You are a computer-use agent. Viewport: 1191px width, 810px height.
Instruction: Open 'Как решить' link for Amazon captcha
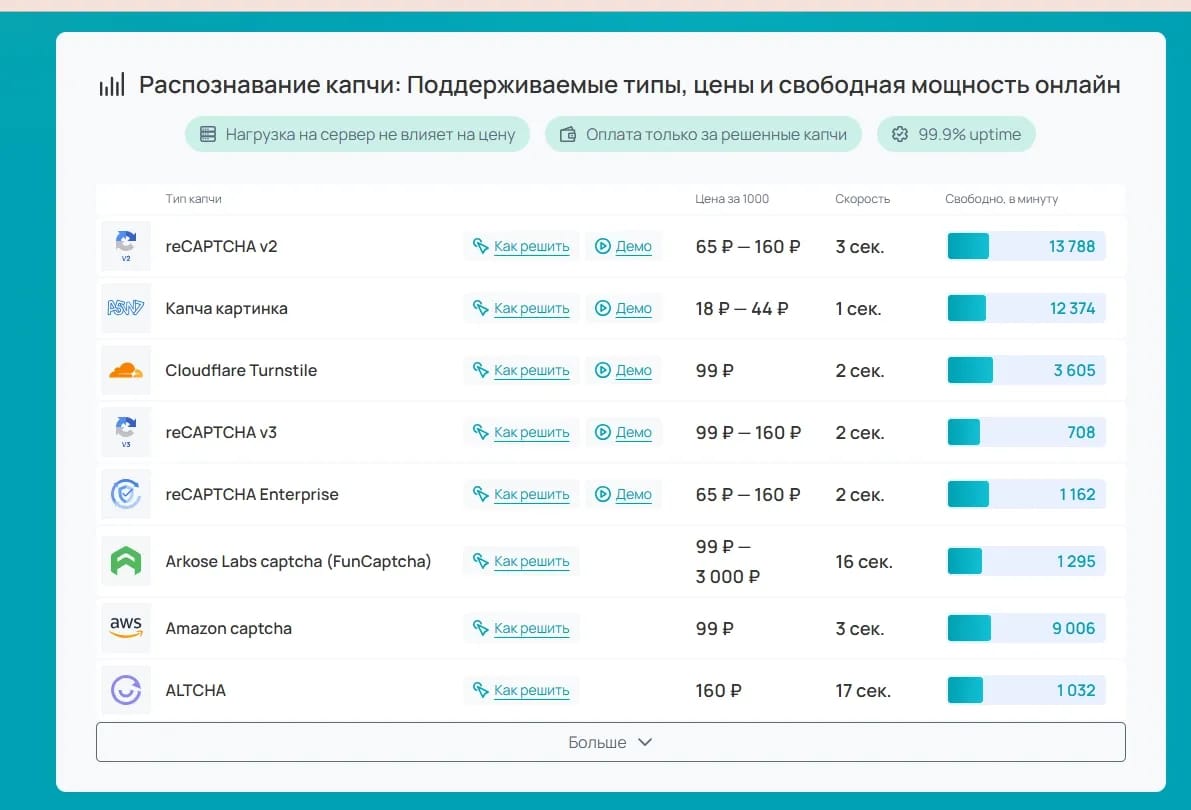[x=532, y=628]
